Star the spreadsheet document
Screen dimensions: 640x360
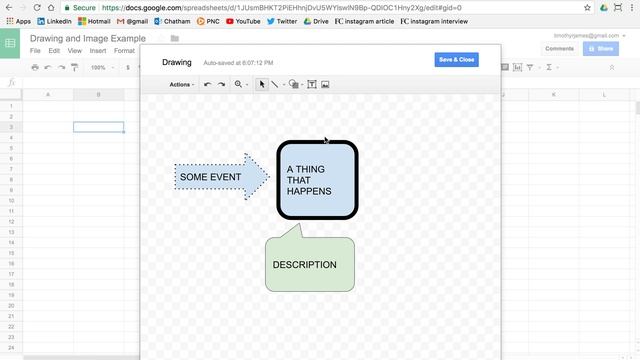(x=160, y=38)
